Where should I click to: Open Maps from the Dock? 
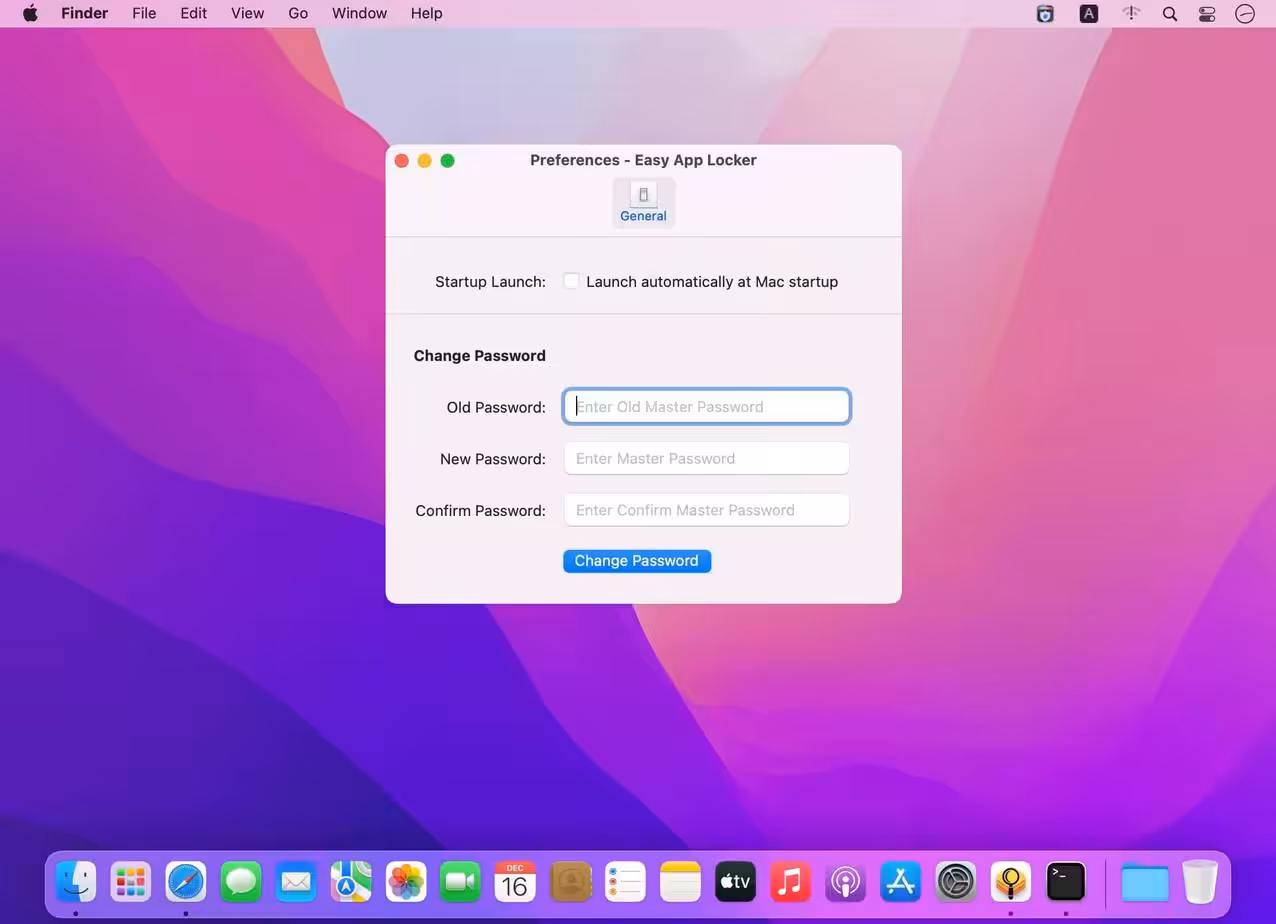tap(351, 882)
